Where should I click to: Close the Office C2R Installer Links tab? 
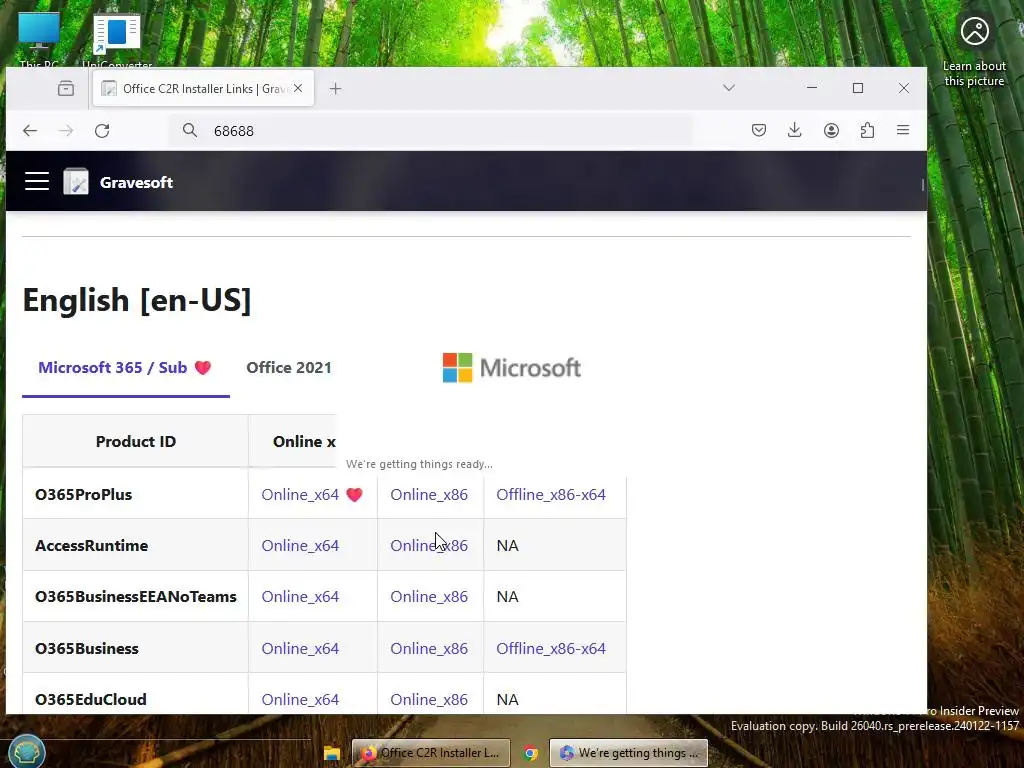298,88
